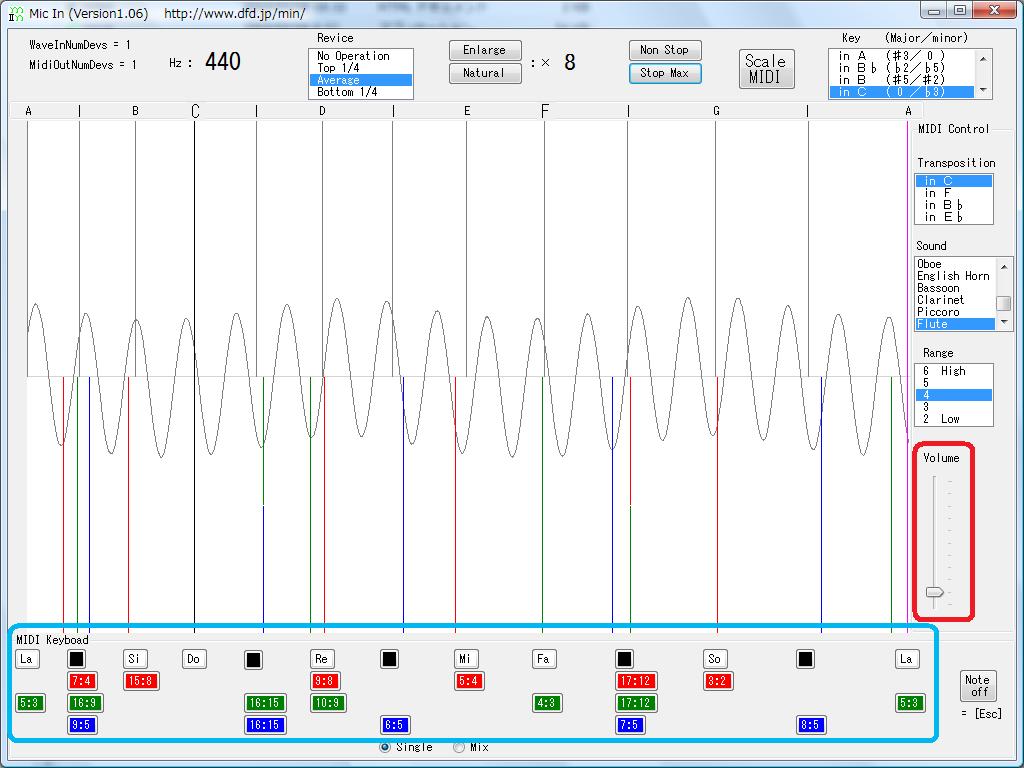Screen dimensions: 1024x768
Task: Click the Enlarge button
Action: click(485, 50)
